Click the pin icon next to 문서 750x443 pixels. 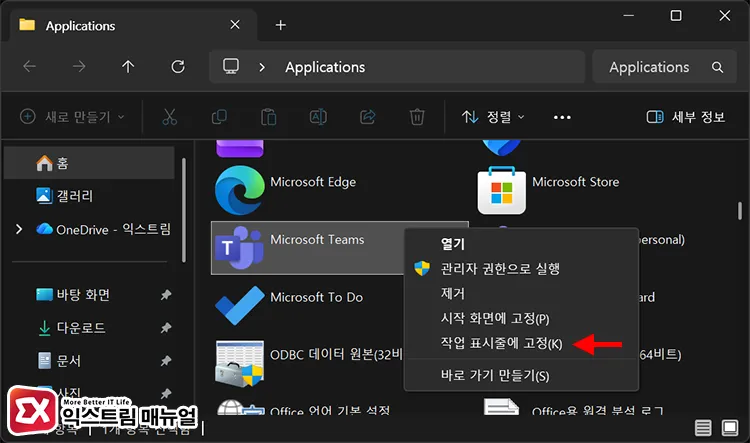click(x=165, y=360)
